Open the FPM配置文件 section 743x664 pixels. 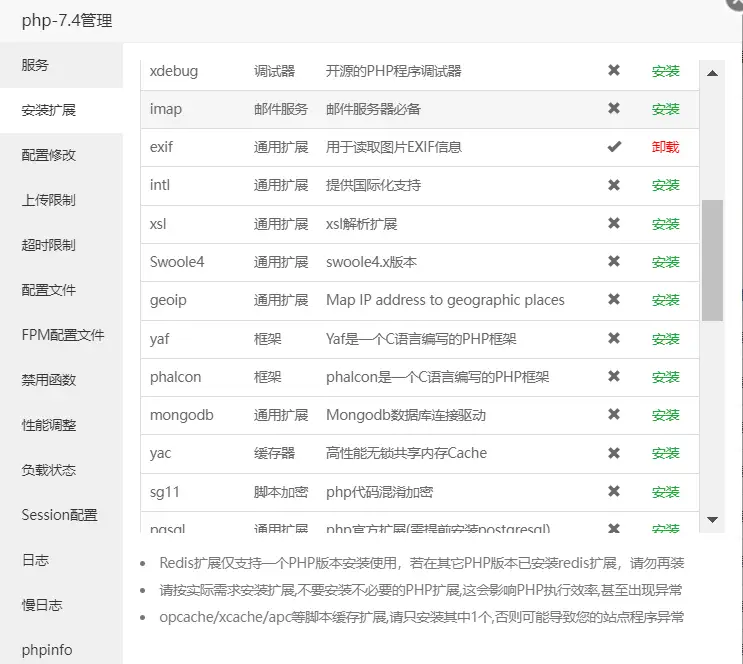click(63, 335)
